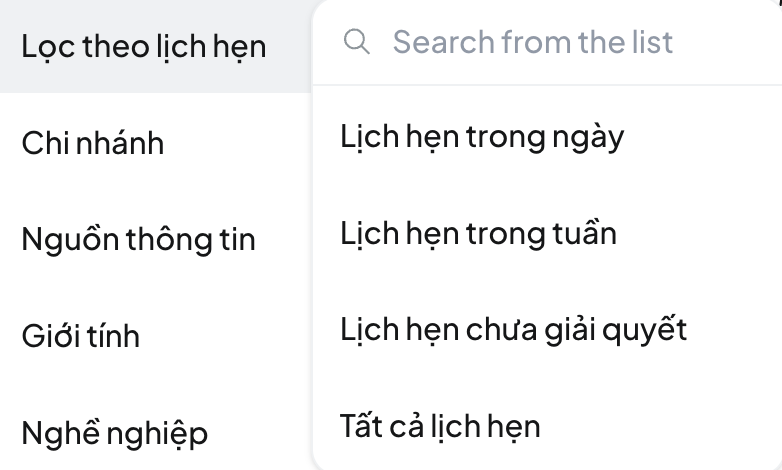782x470 pixels.
Task: Show all appointments option
Action: tap(440, 426)
